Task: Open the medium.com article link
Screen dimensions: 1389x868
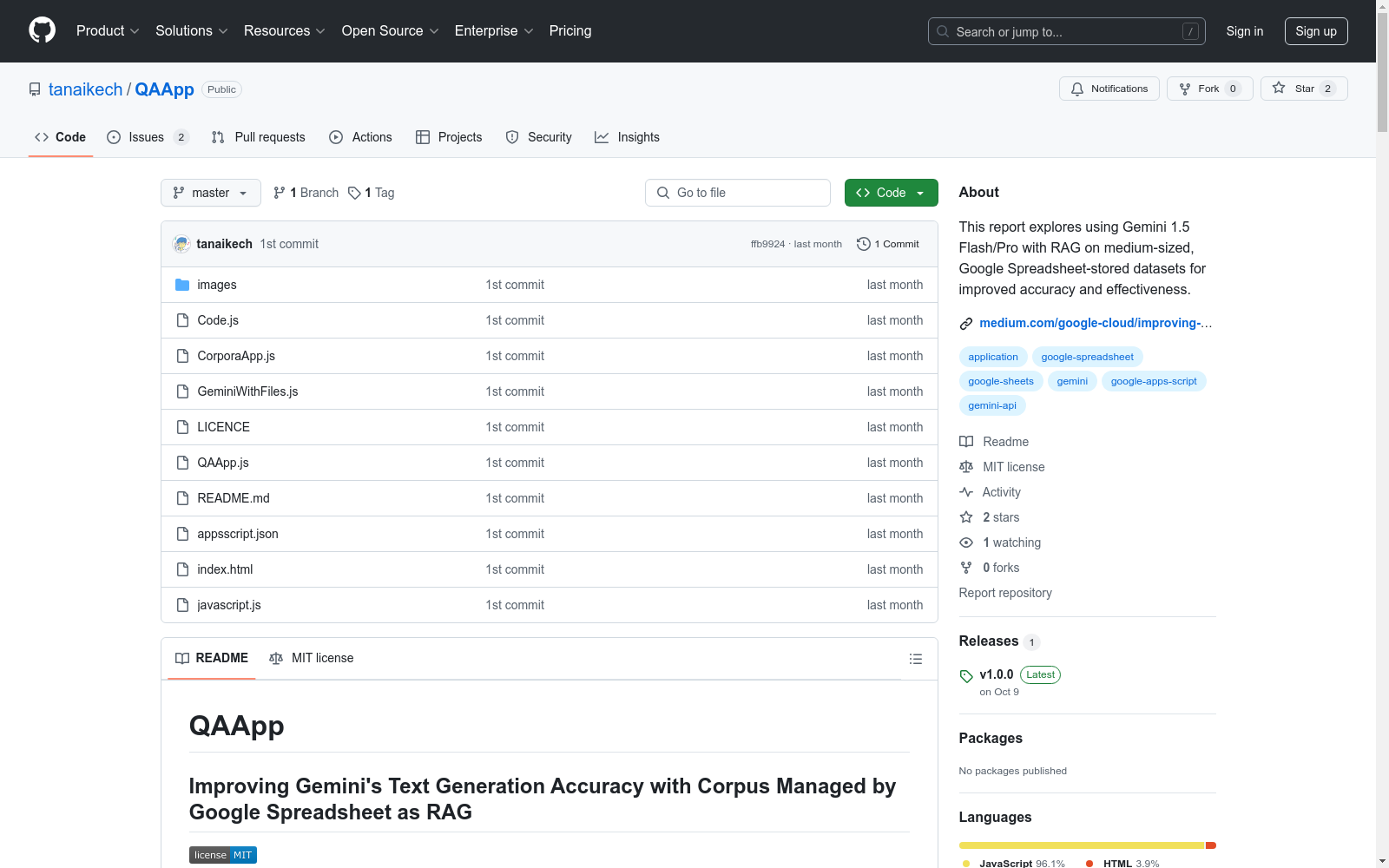Action: (1096, 323)
